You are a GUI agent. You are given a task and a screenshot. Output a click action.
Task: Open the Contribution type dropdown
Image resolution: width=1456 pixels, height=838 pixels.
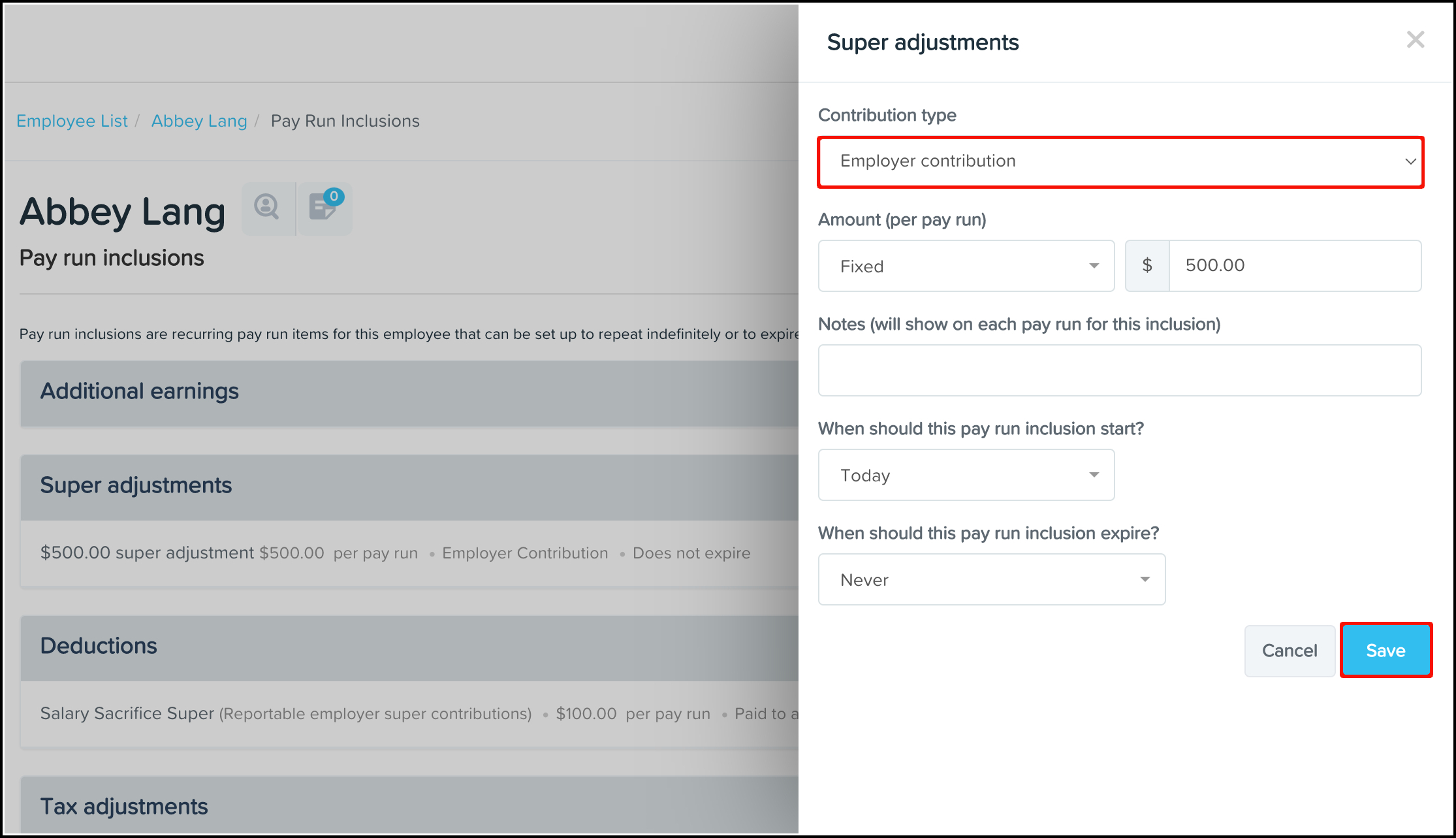(x=1120, y=161)
